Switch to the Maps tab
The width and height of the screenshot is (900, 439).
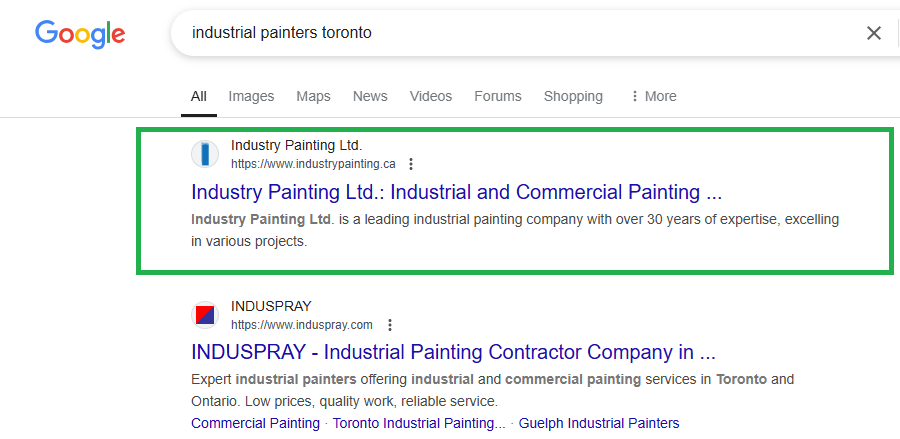[313, 96]
